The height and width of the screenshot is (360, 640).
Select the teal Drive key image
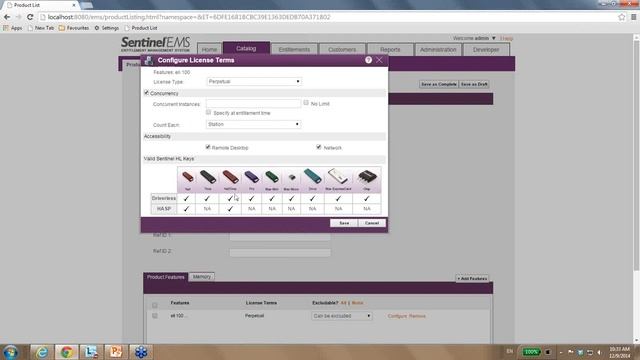[x=313, y=177]
